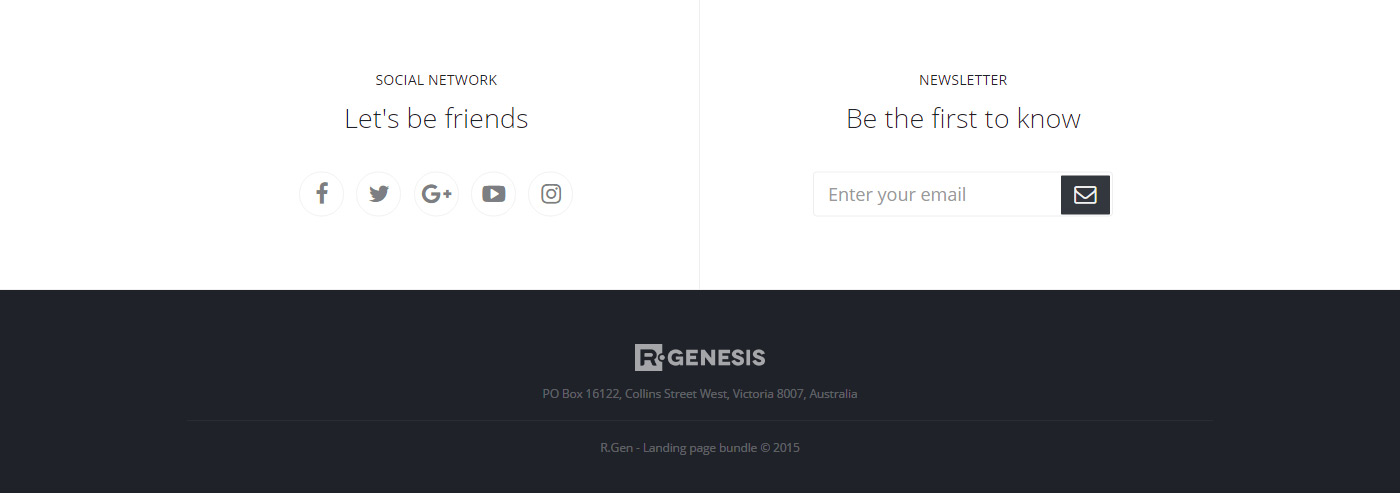Click the '© 2015' copyright year

pyautogui.click(x=780, y=448)
